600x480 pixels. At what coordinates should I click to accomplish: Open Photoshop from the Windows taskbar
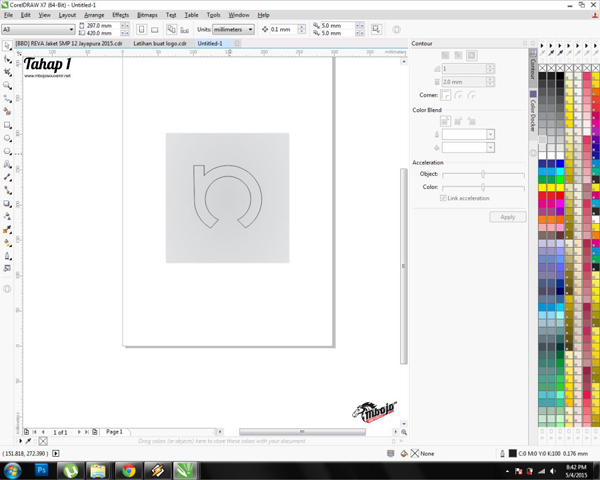click(43, 469)
